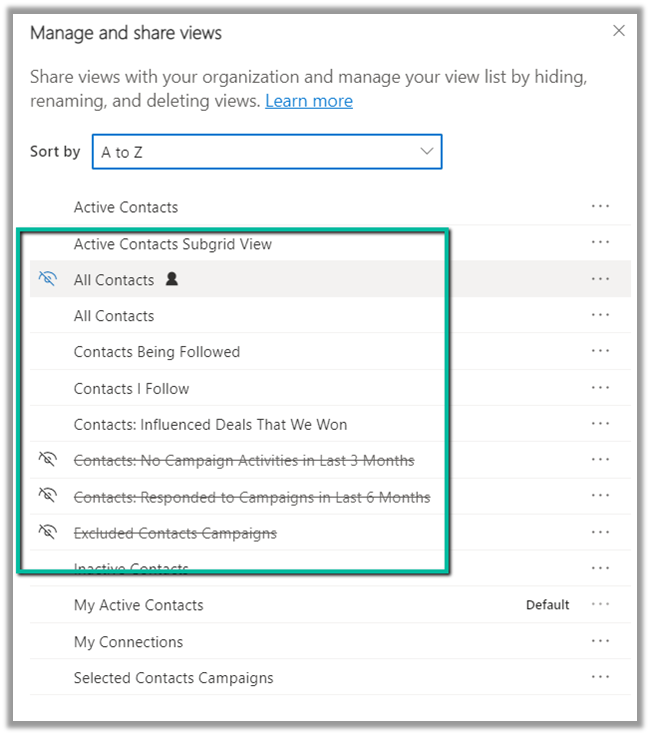Viewport: 650px width, 735px height.
Task: Select the struck-through Responded to Campaigns view
Action: pyautogui.click(x=252, y=497)
